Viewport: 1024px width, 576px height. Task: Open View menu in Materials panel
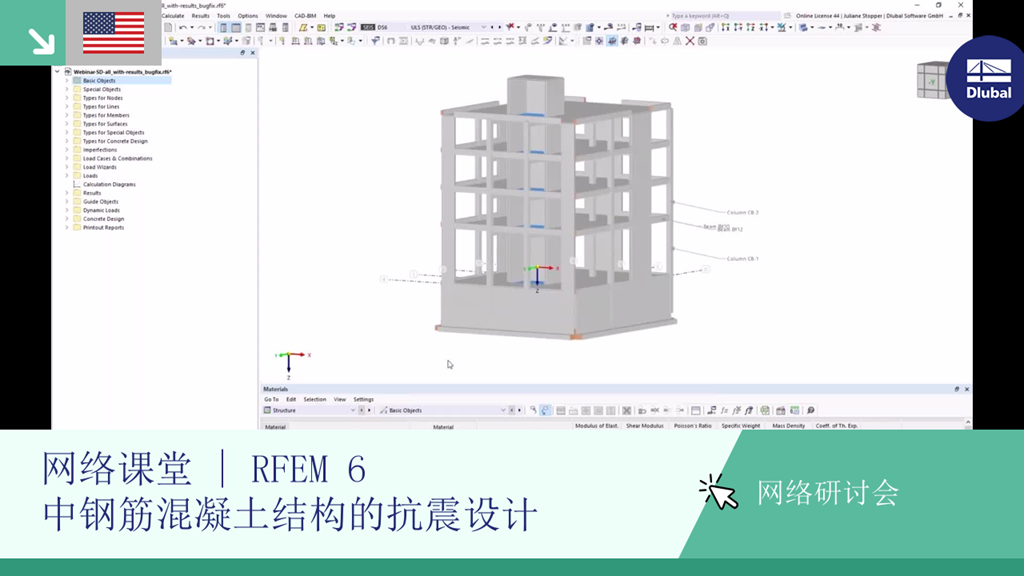click(340, 399)
